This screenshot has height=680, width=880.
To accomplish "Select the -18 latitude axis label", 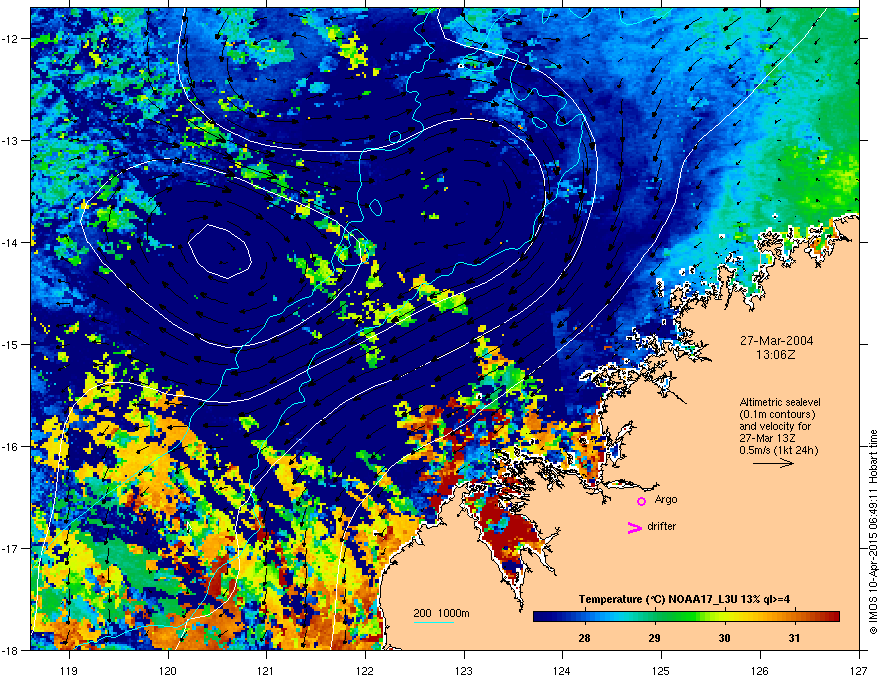I will click(x=11, y=650).
